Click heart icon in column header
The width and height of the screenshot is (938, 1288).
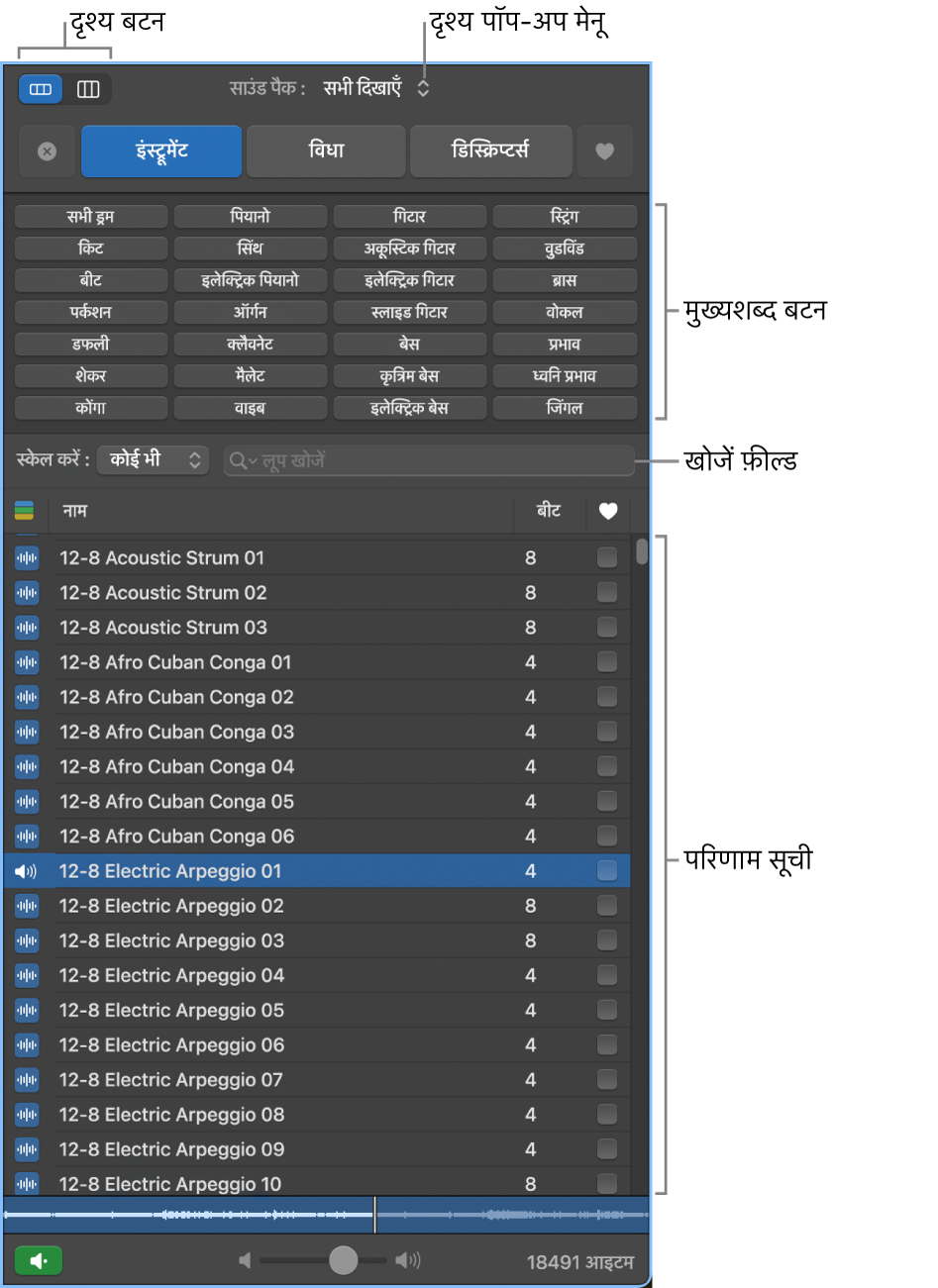pos(608,511)
